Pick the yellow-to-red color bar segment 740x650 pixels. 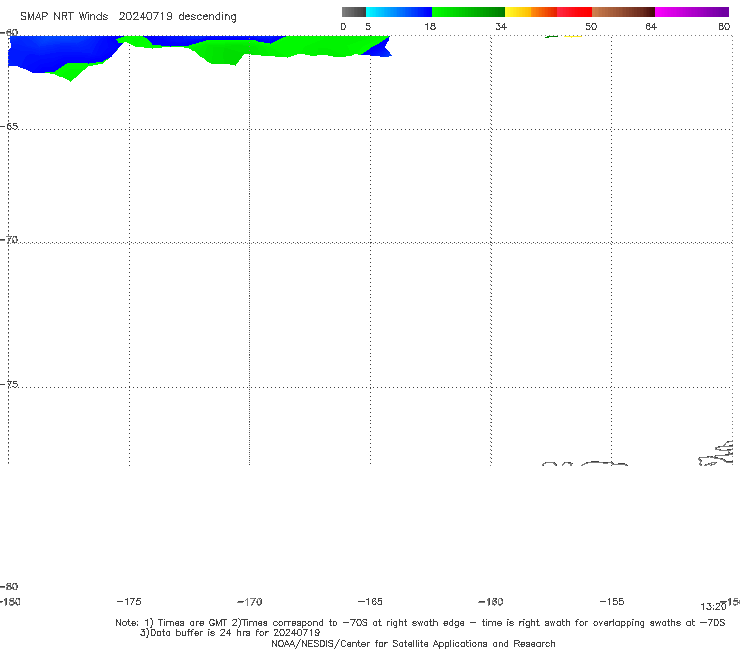click(x=548, y=12)
